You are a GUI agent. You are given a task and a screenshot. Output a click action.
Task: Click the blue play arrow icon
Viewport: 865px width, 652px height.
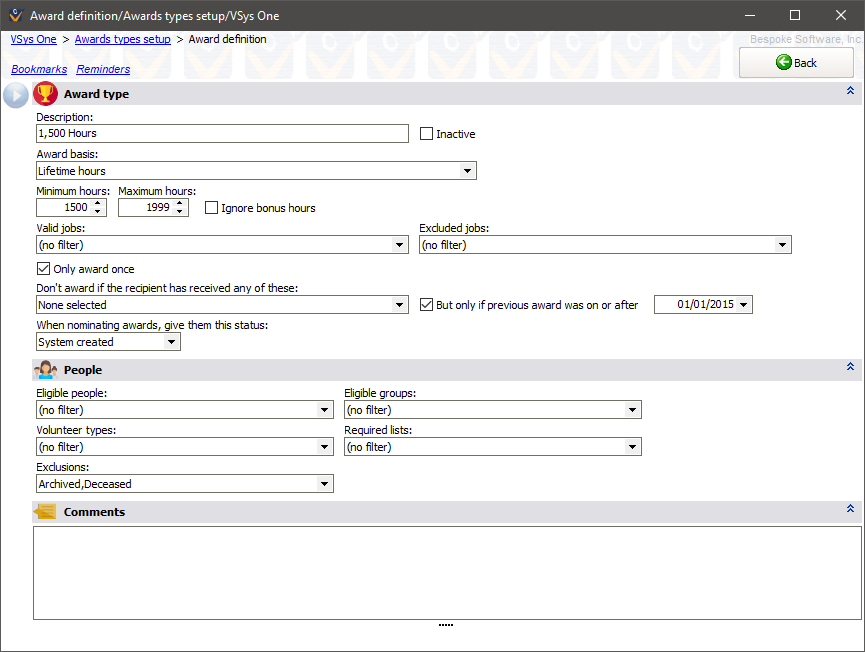[16, 95]
